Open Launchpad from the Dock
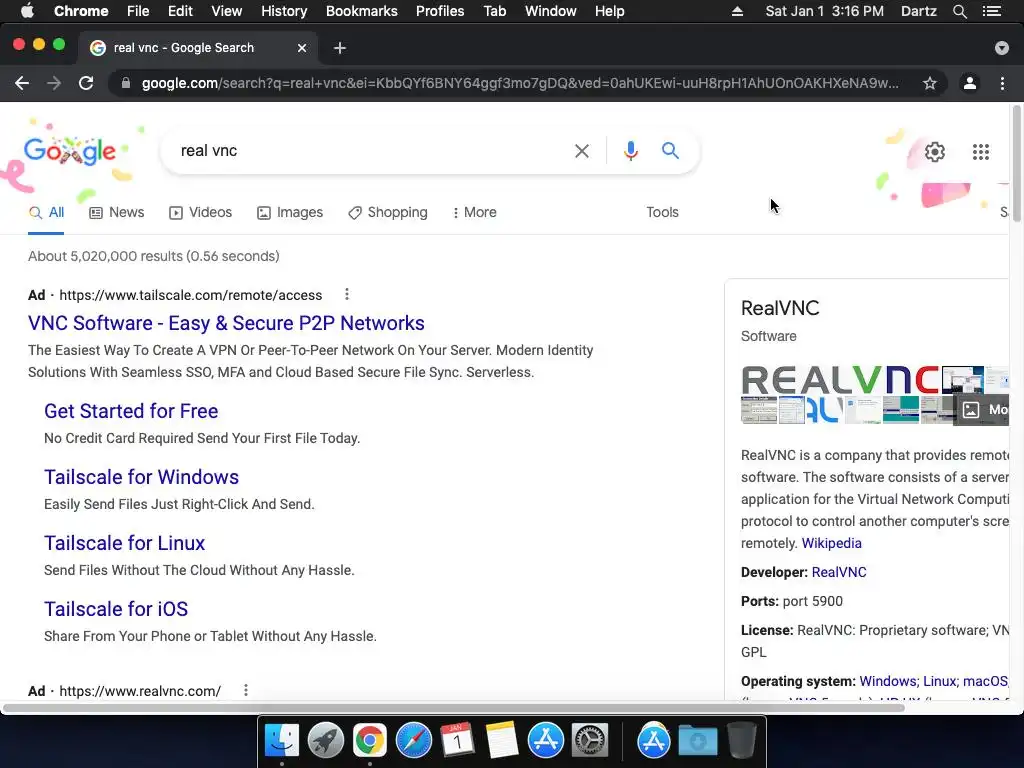Viewport: 1024px width, 768px height. point(325,741)
